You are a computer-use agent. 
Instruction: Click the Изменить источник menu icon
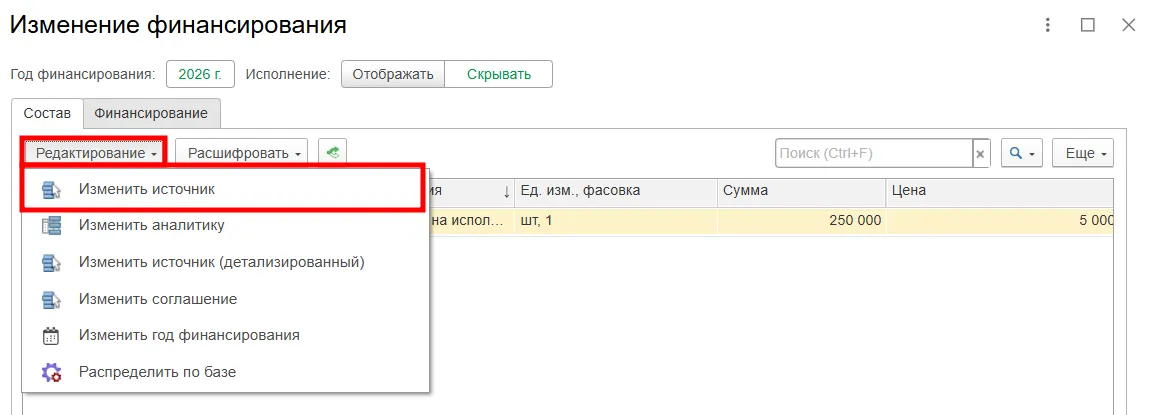point(51,189)
